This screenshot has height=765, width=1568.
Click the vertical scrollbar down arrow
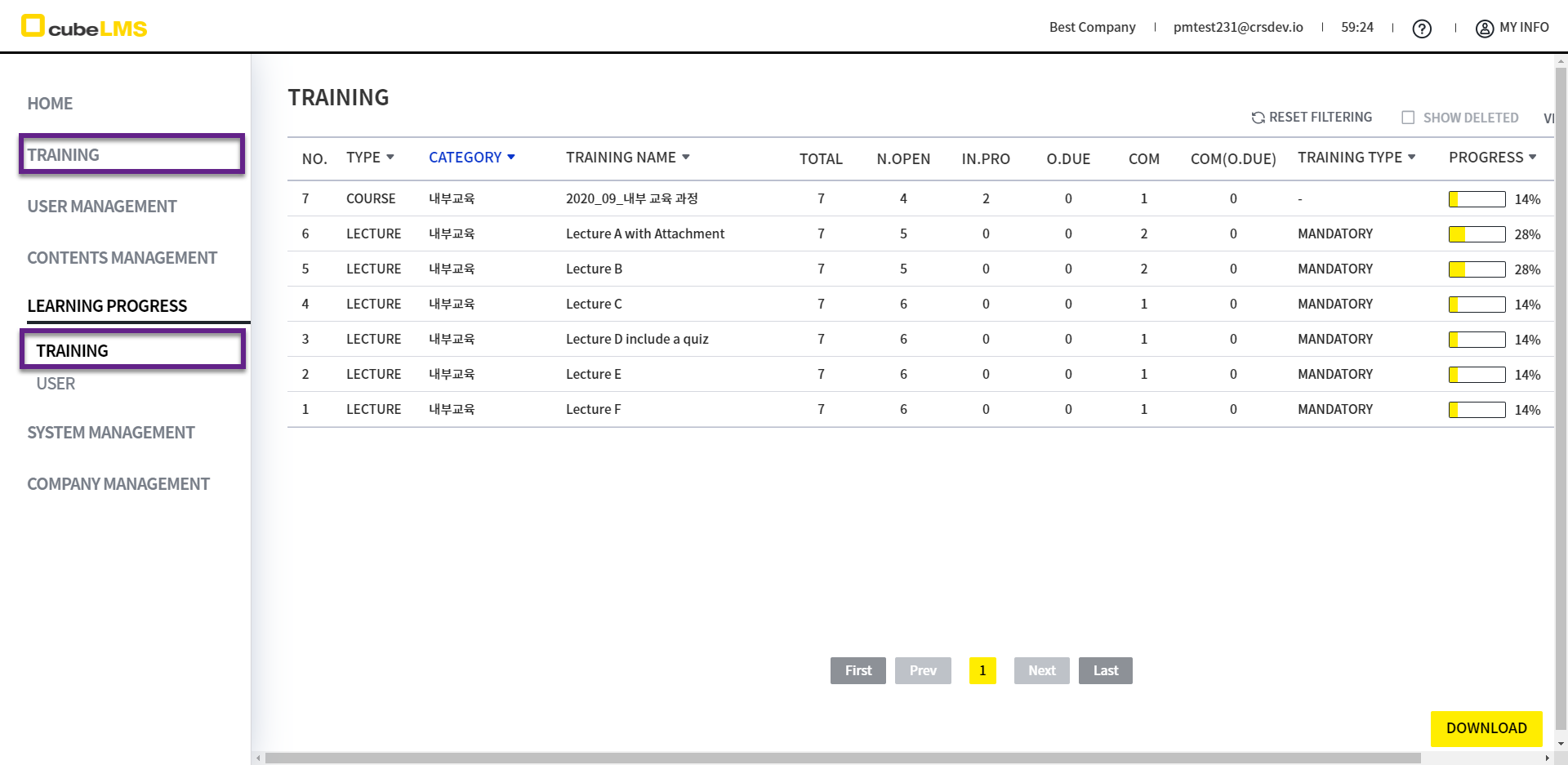(x=1561, y=744)
